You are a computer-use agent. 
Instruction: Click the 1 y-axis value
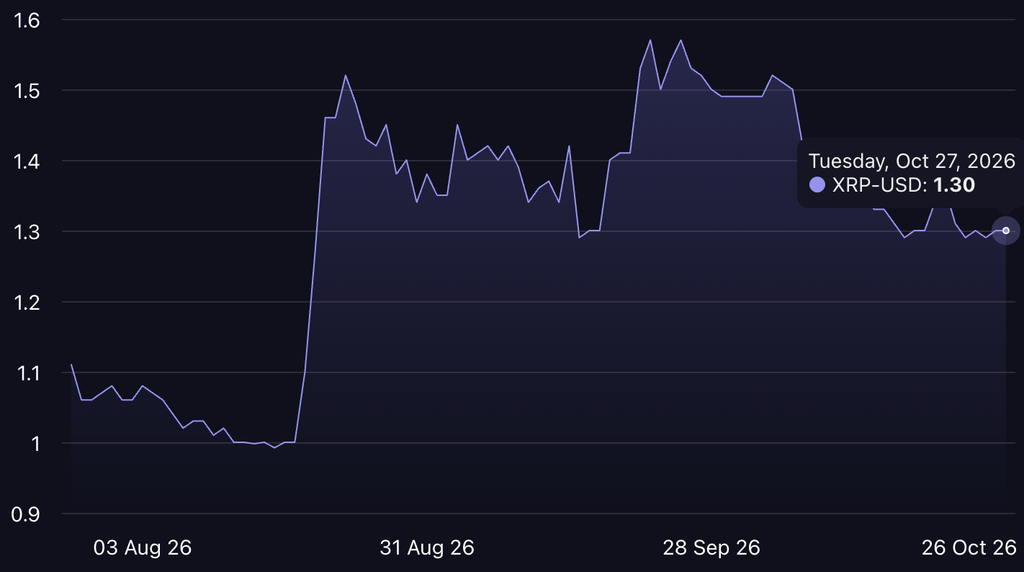[35, 443]
